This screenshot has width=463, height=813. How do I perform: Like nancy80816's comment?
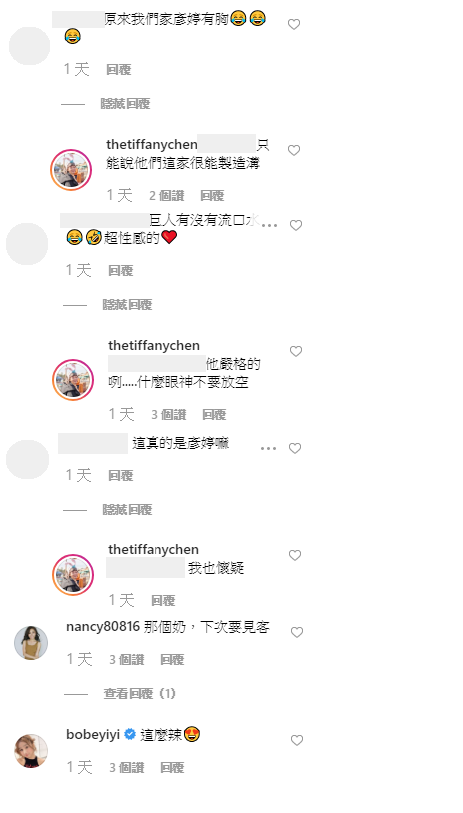[x=297, y=633]
